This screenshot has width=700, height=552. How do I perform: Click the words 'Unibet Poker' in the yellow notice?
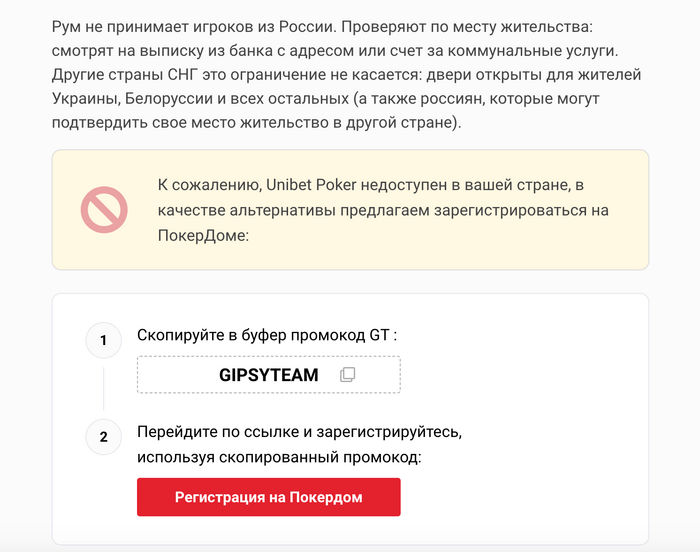311,185
